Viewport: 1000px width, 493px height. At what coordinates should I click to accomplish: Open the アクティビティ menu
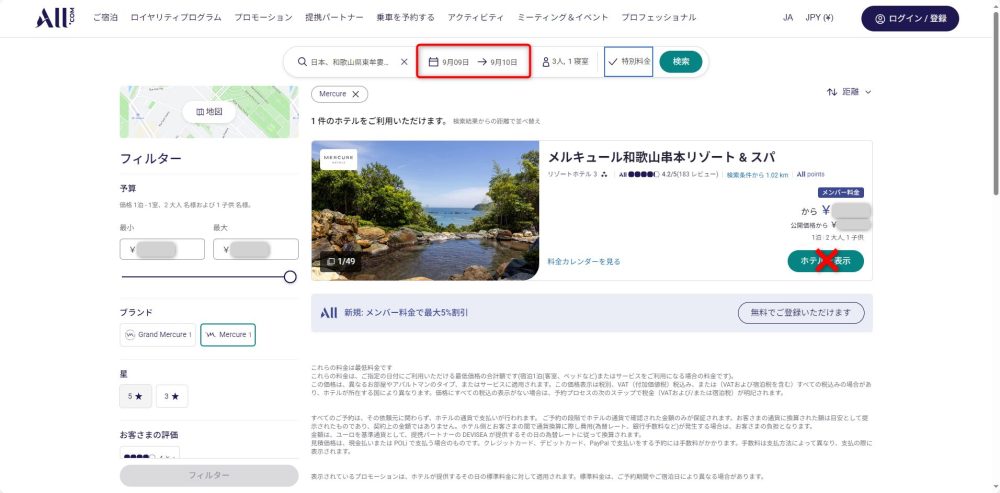[x=476, y=18]
